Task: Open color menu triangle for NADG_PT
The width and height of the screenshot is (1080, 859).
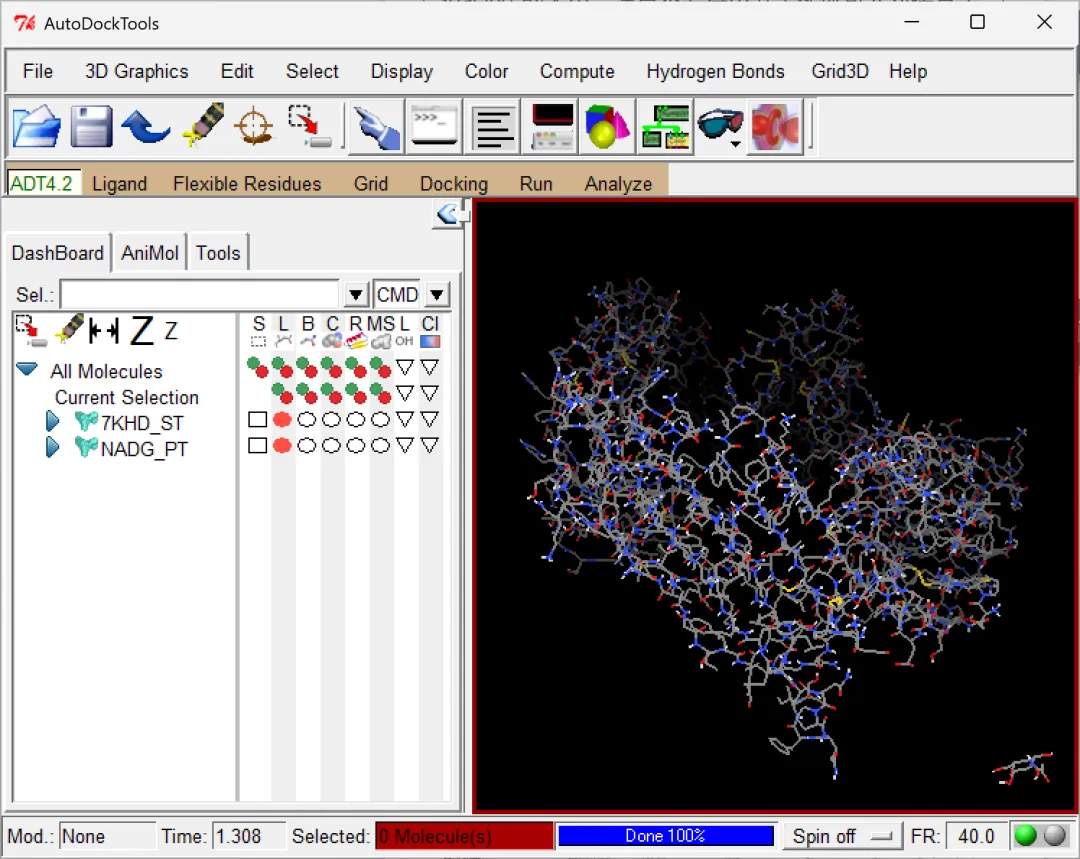Action: [430, 446]
